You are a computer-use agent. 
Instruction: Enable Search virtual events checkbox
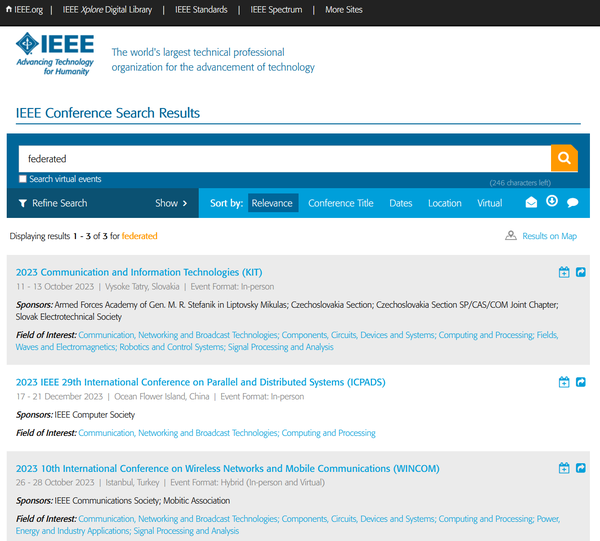(23, 179)
